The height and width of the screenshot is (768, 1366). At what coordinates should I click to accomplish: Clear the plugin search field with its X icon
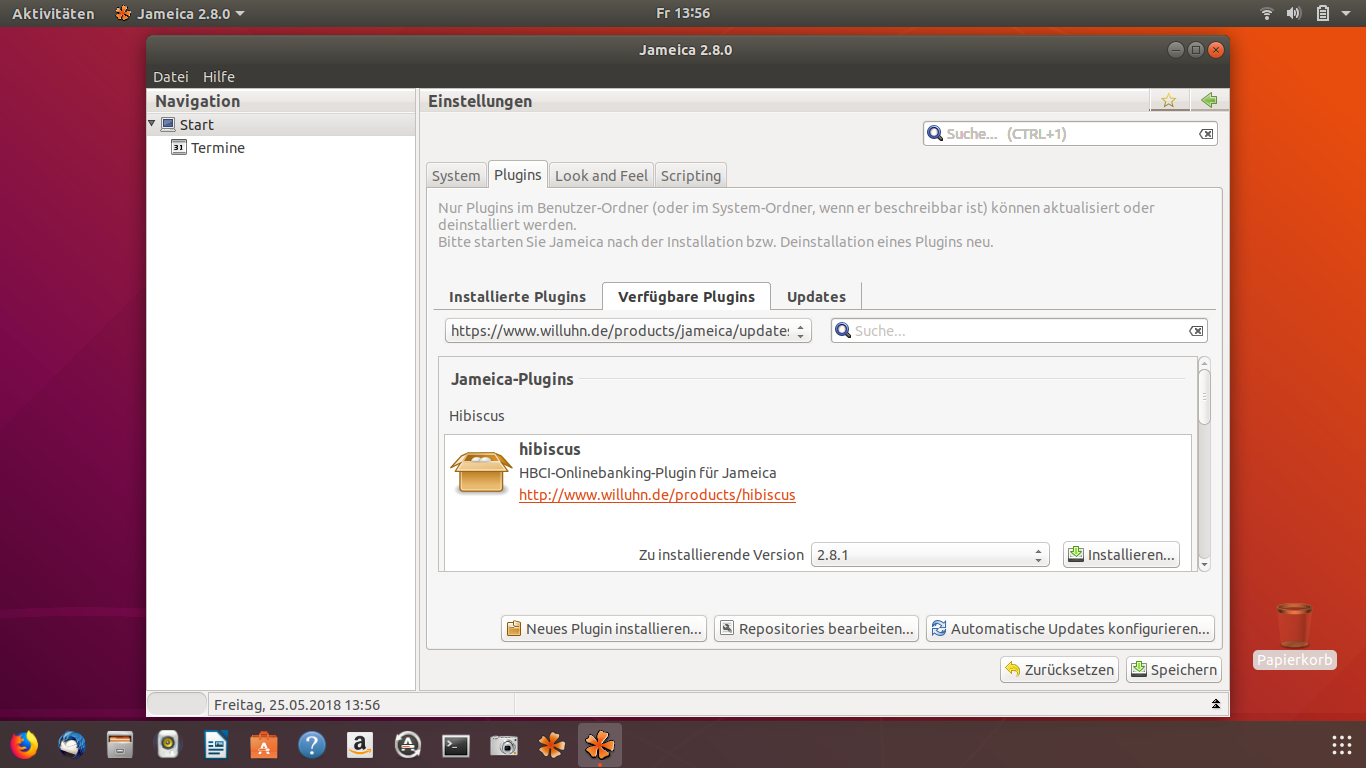[1196, 331]
